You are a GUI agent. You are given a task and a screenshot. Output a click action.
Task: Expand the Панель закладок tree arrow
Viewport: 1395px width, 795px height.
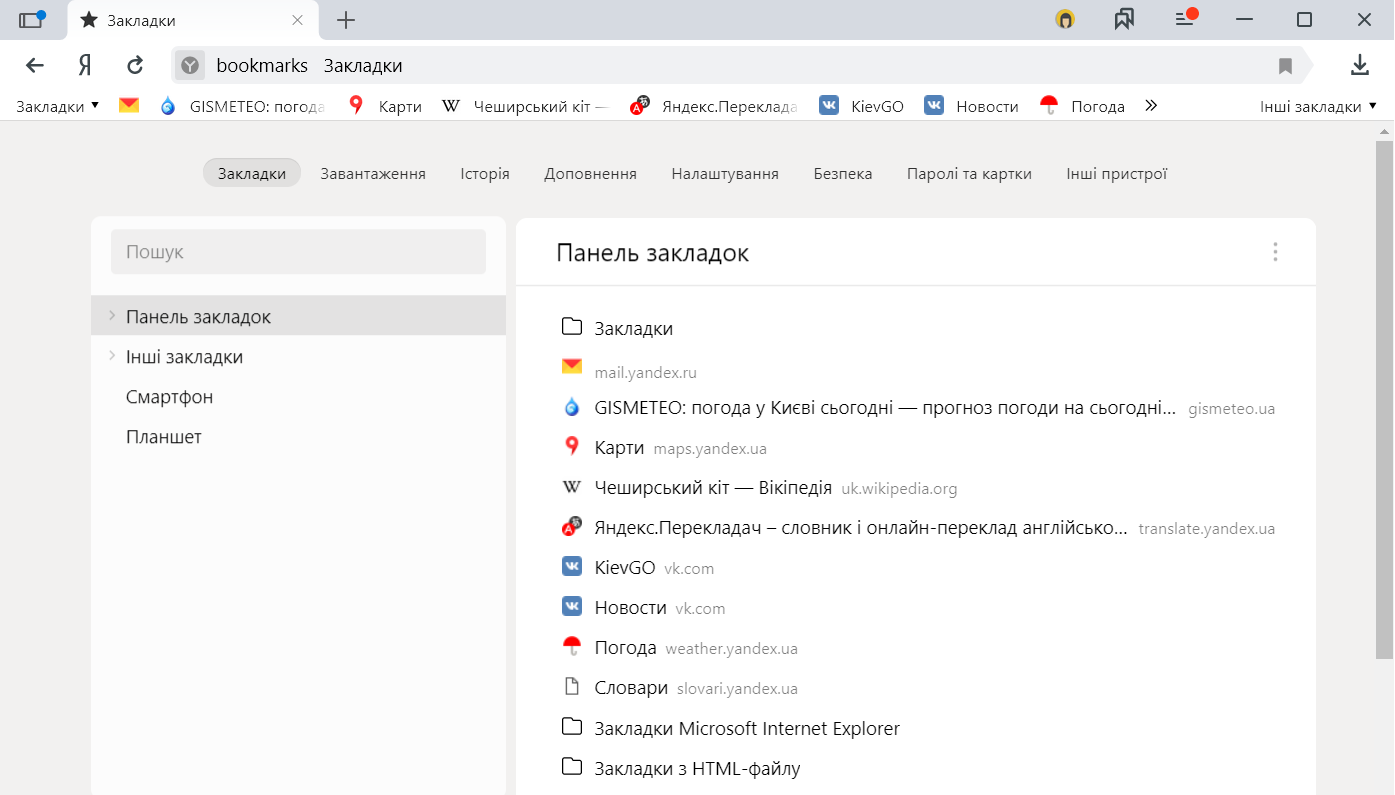(x=111, y=316)
